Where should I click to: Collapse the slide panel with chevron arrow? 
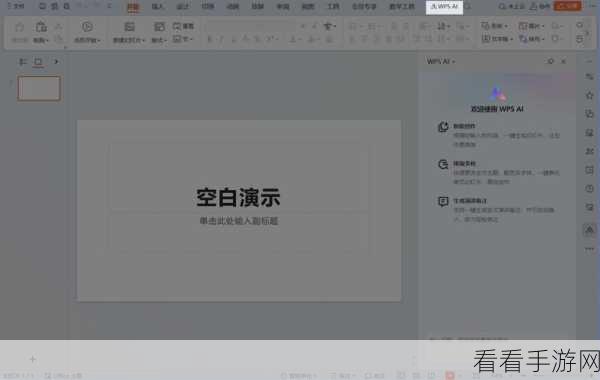coord(56,62)
